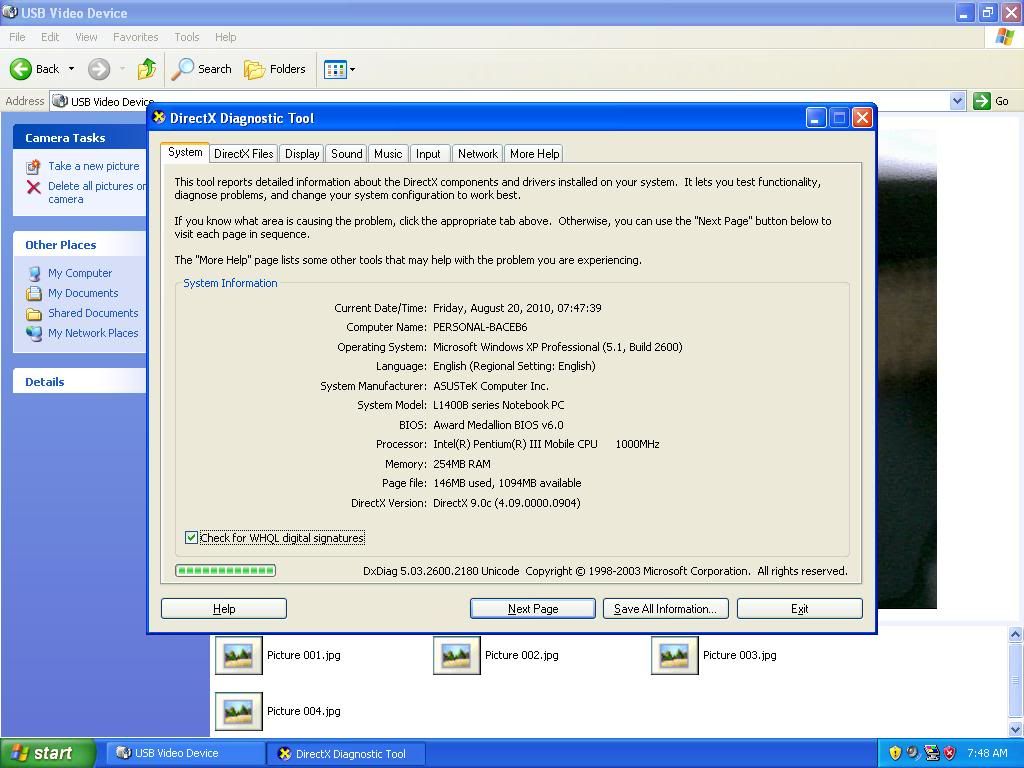
Task: Open the My Network Places link
Action: coord(93,333)
